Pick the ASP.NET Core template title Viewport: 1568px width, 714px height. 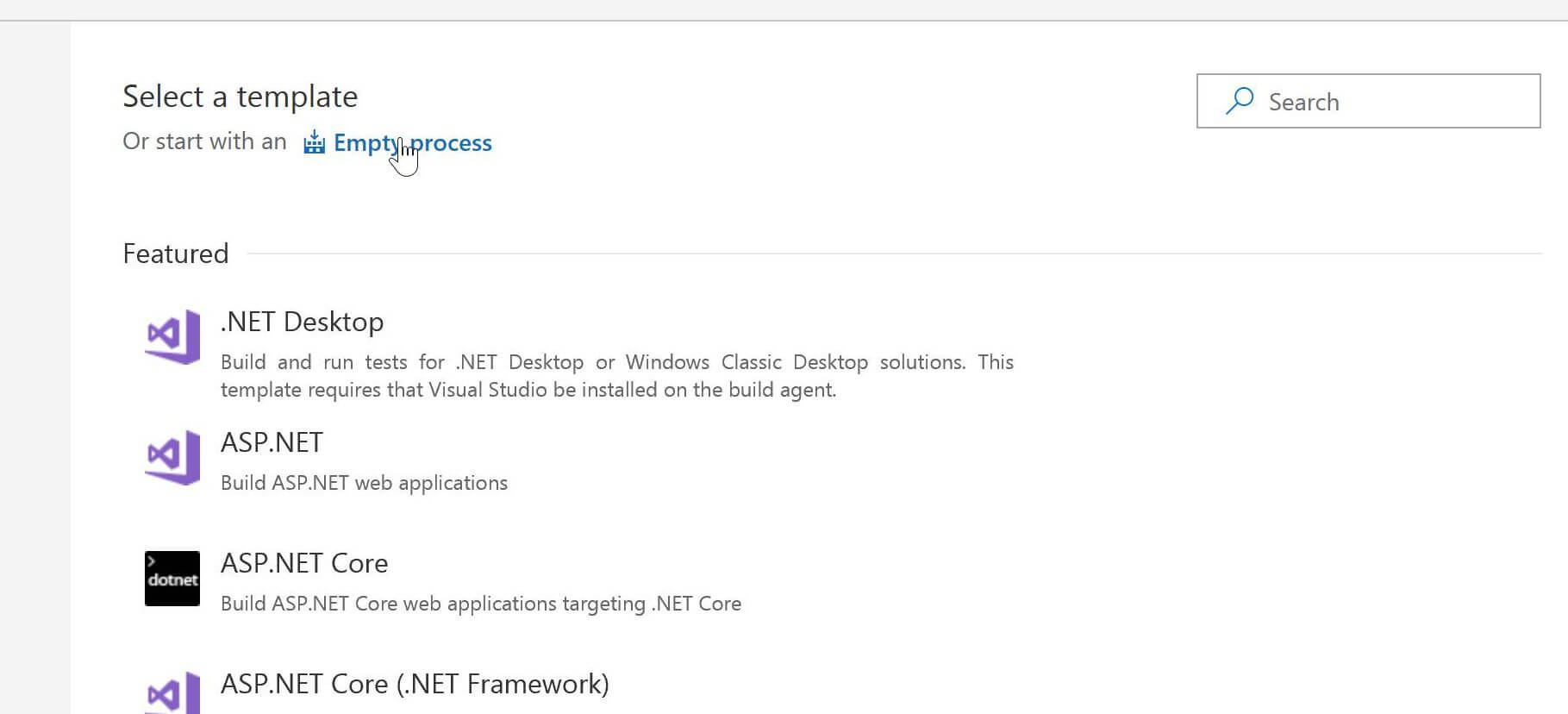pos(304,563)
